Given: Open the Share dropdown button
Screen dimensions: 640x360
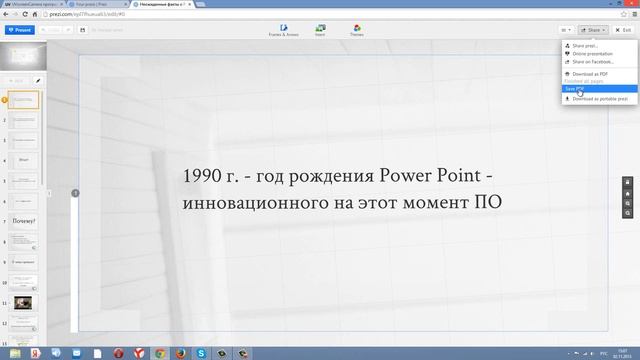Looking at the screenshot, I should pyautogui.click(x=593, y=30).
